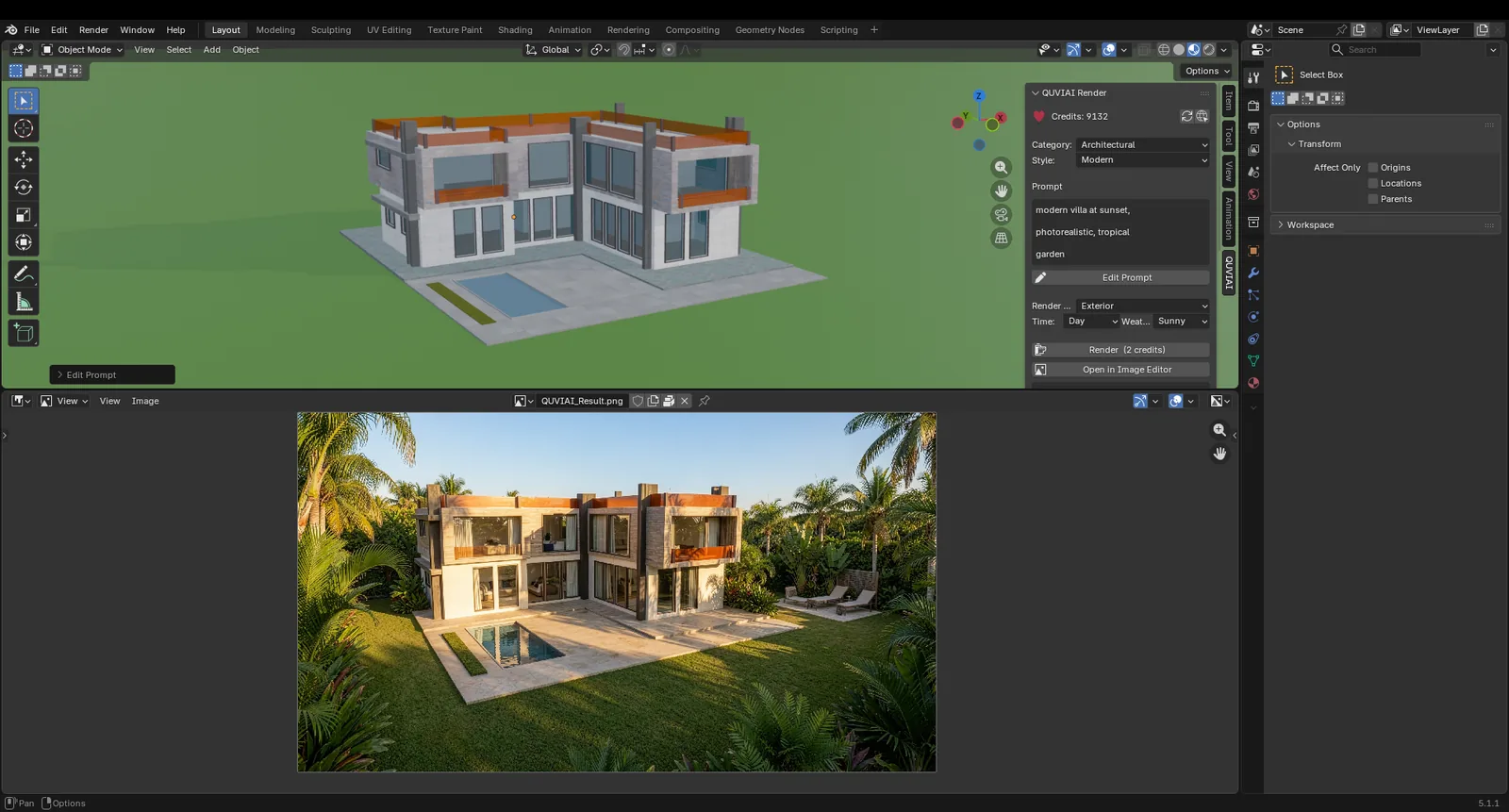Open Render type Exterior dropdown
This screenshot has height=812, width=1509.
(1143, 307)
